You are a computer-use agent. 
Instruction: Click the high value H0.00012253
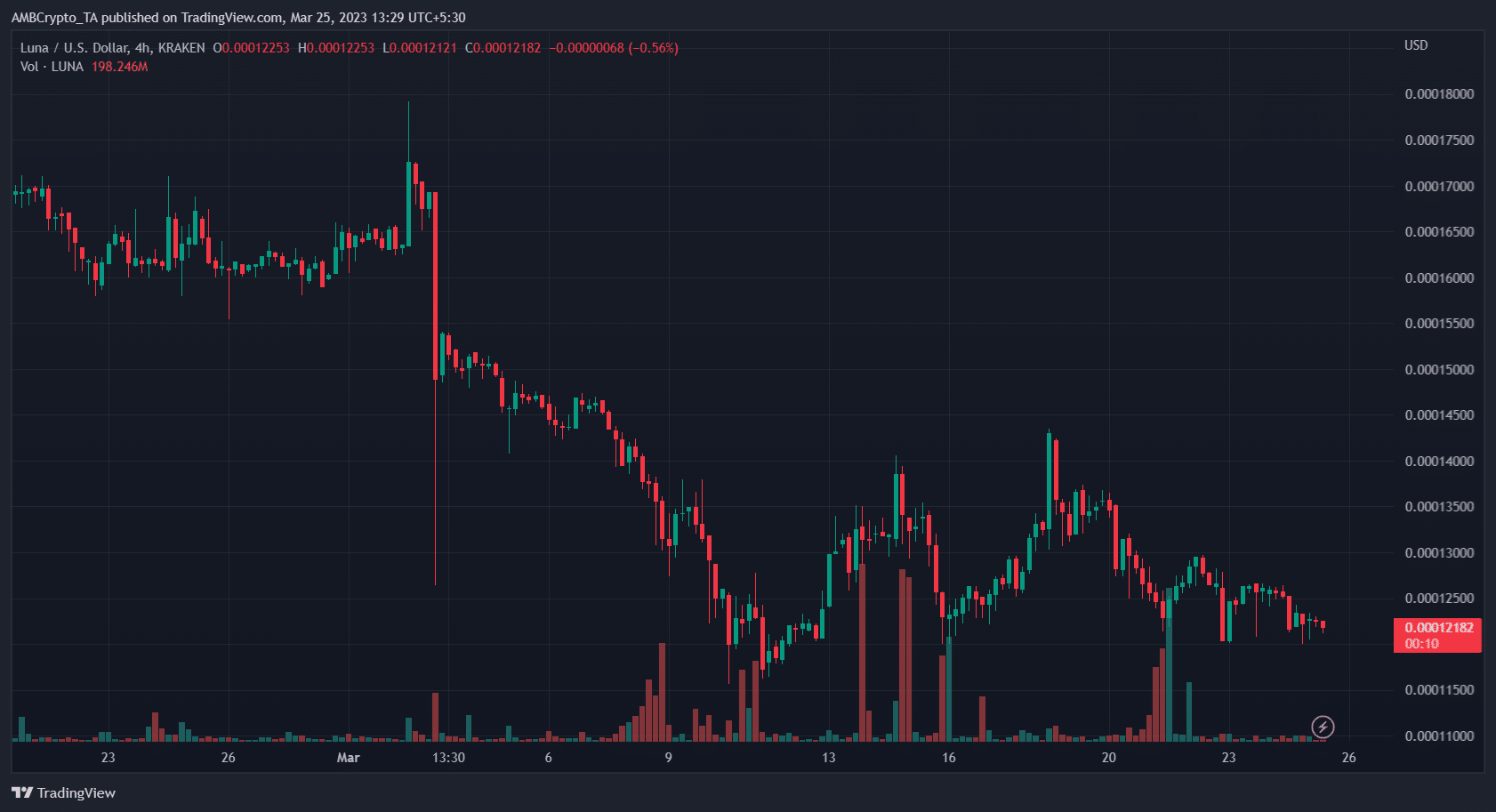click(x=336, y=48)
